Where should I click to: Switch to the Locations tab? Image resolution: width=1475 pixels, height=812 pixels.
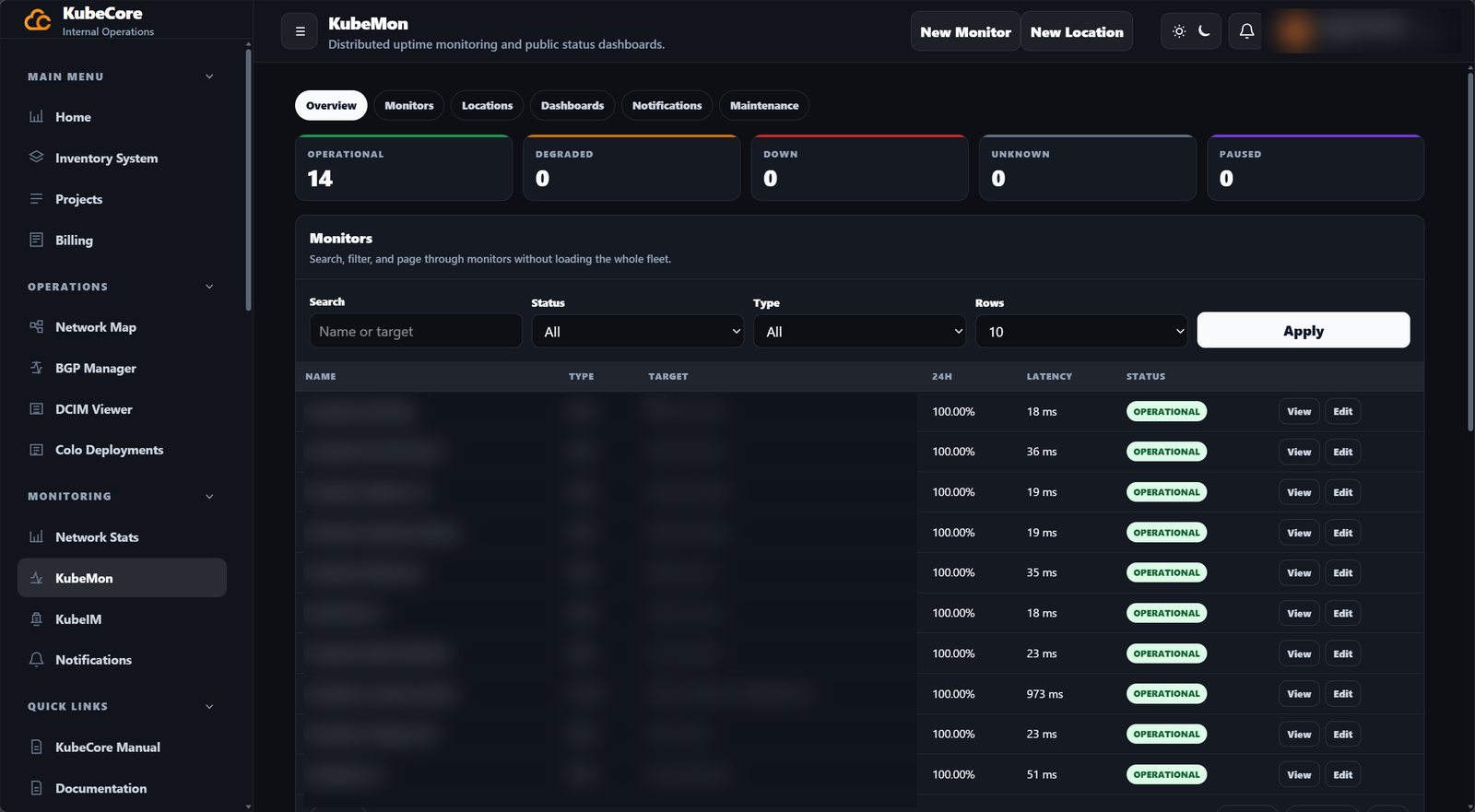click(487, 106)
